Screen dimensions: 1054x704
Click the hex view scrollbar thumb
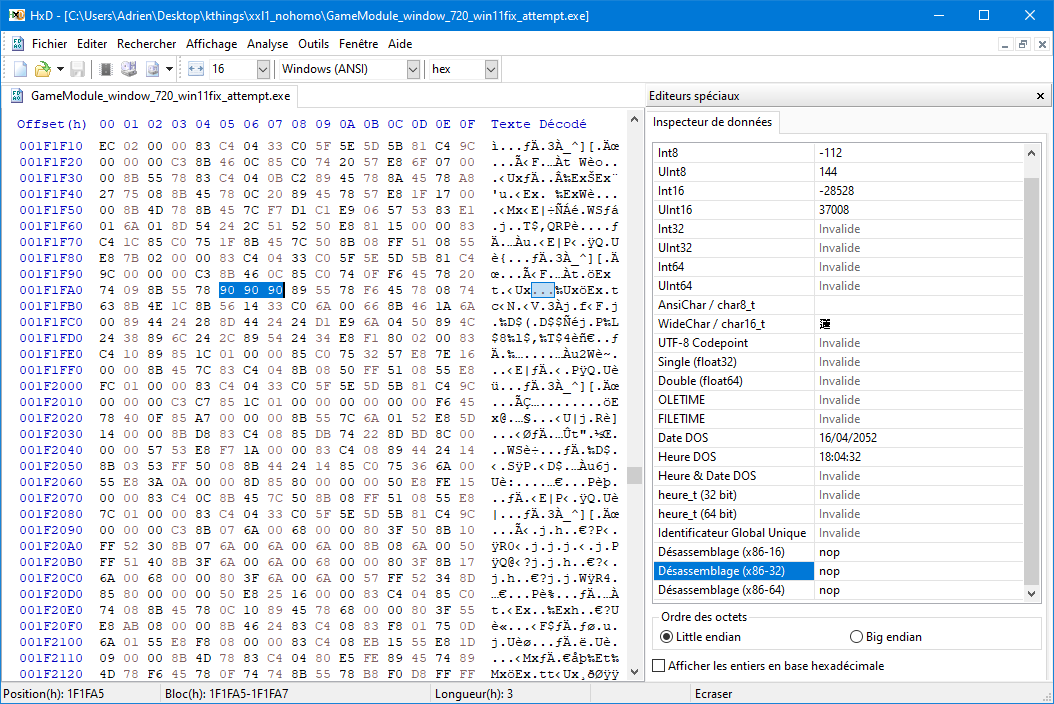[x=634, y=475]
